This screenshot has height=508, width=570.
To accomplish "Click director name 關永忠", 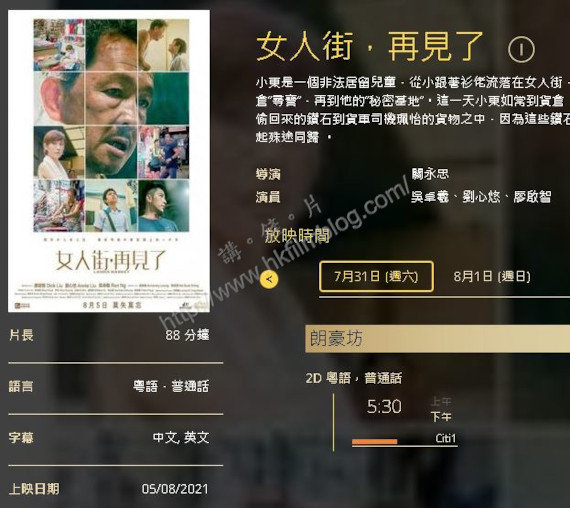I will click(x=430, y=174).
